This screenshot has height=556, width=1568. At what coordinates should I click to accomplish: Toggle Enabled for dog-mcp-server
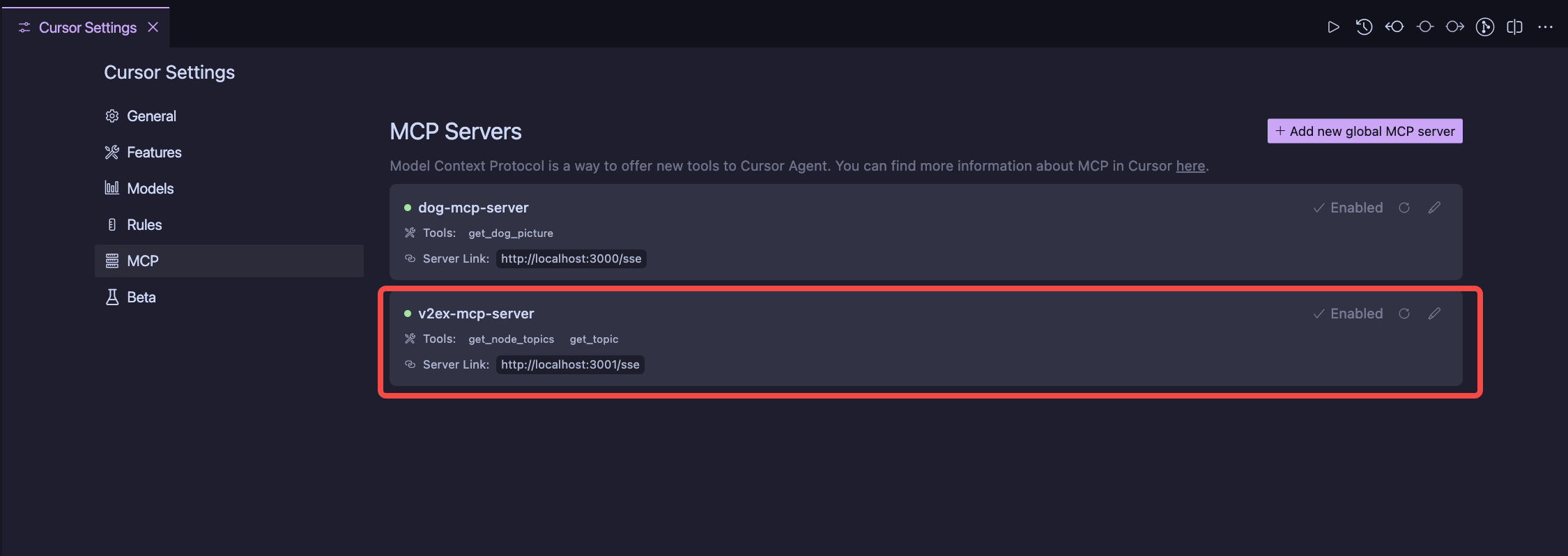pyautogui.click(x=1348, y=208)
